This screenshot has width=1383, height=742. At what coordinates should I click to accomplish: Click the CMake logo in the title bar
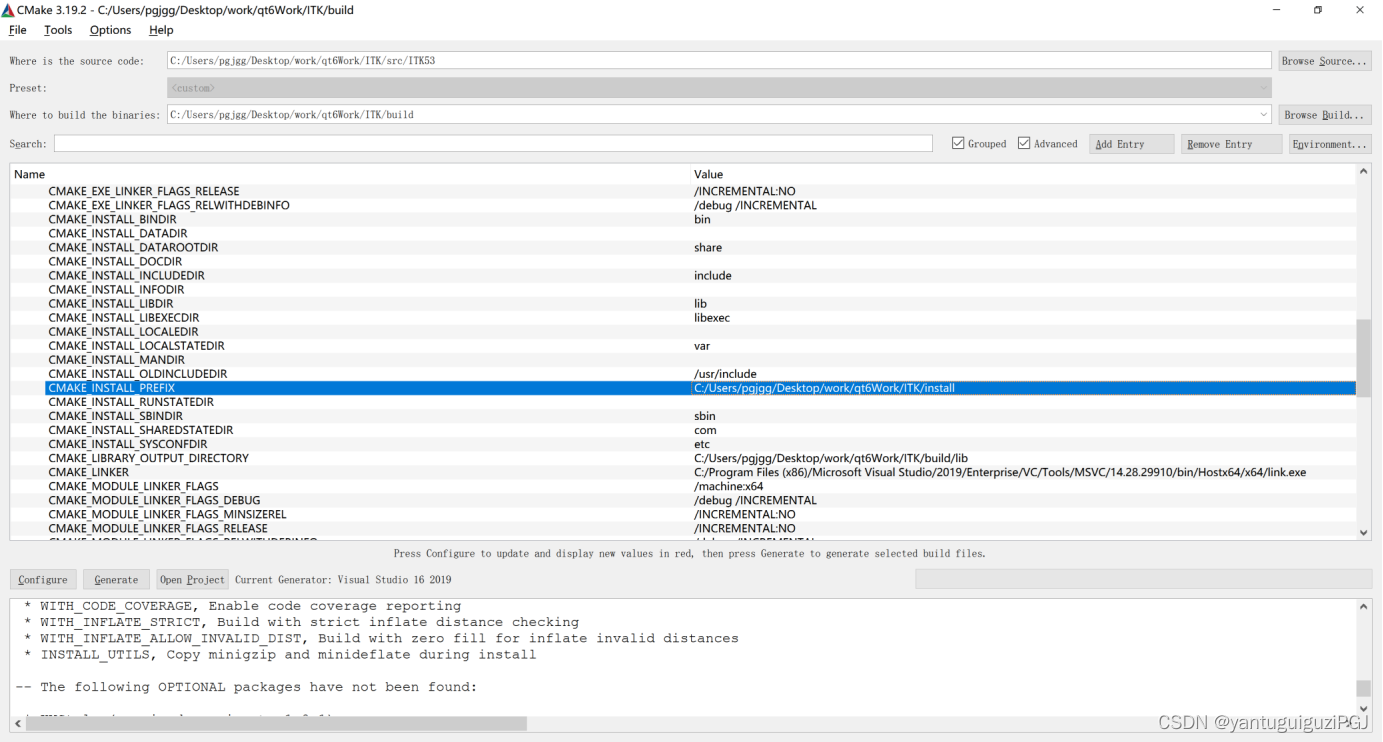point(10,10)
